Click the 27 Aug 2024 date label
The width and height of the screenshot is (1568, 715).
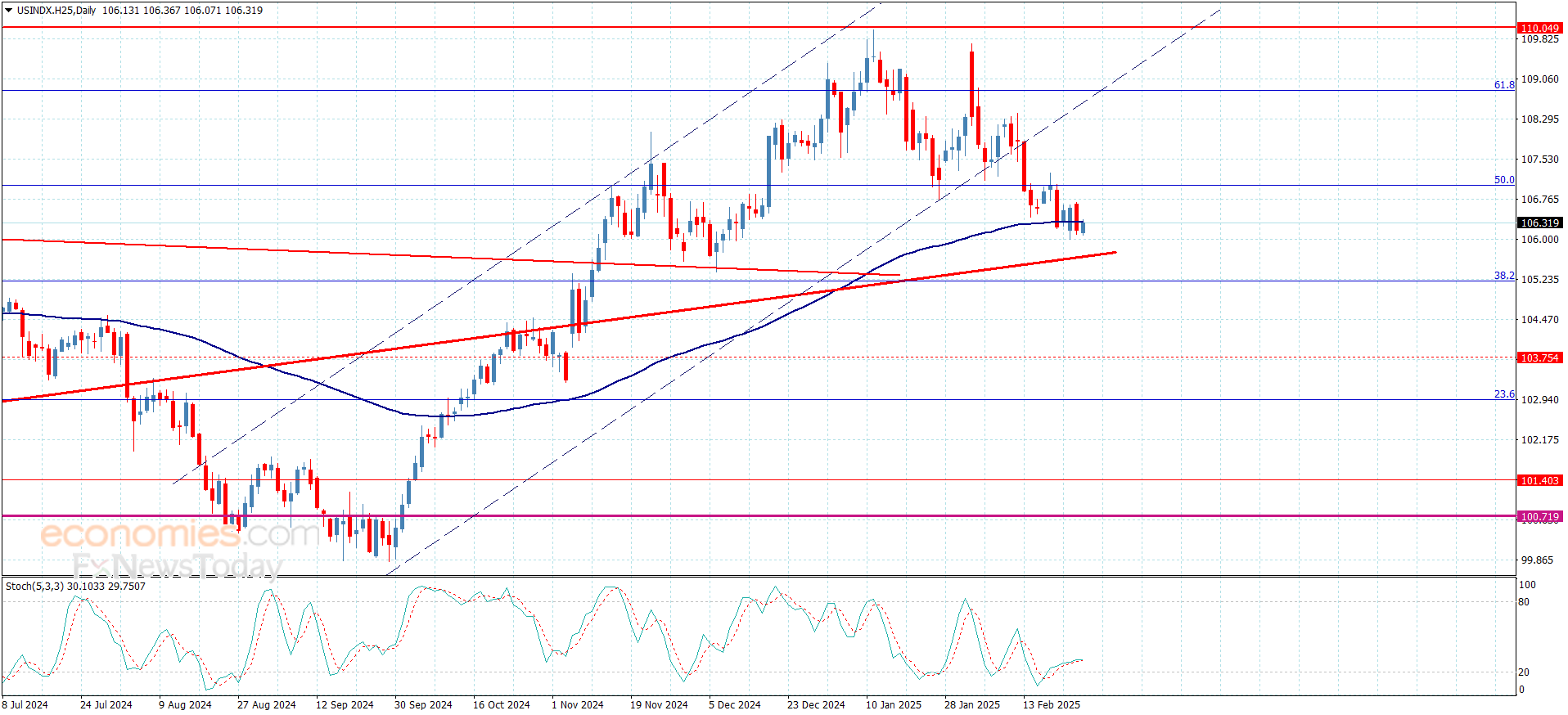coord(267,704)
